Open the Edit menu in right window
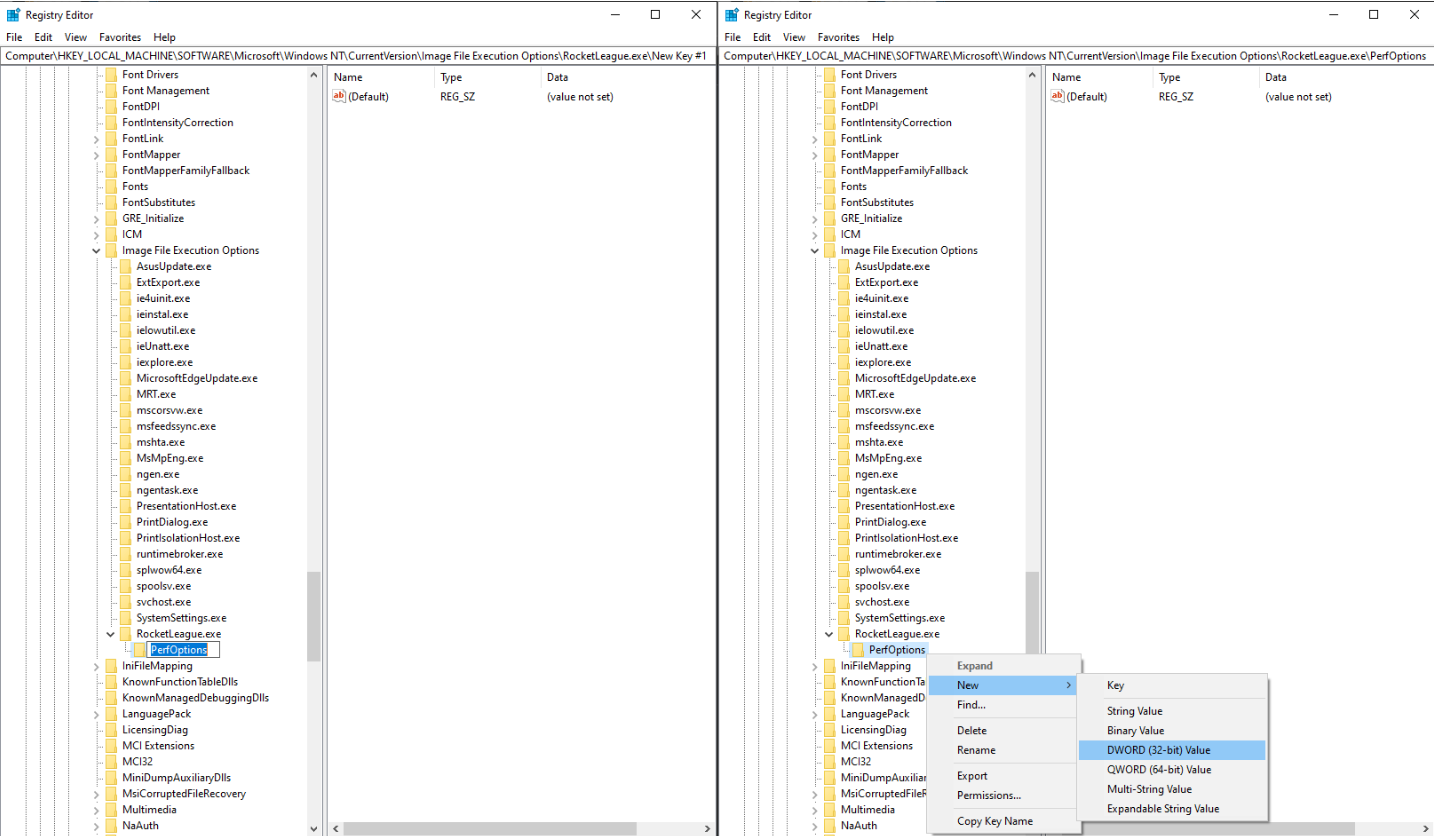The image size is (1434, 836). (762, 37)
